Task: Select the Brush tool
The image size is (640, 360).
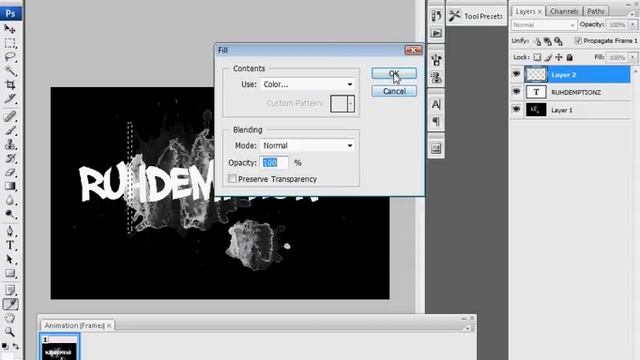Action: (10, 130)
